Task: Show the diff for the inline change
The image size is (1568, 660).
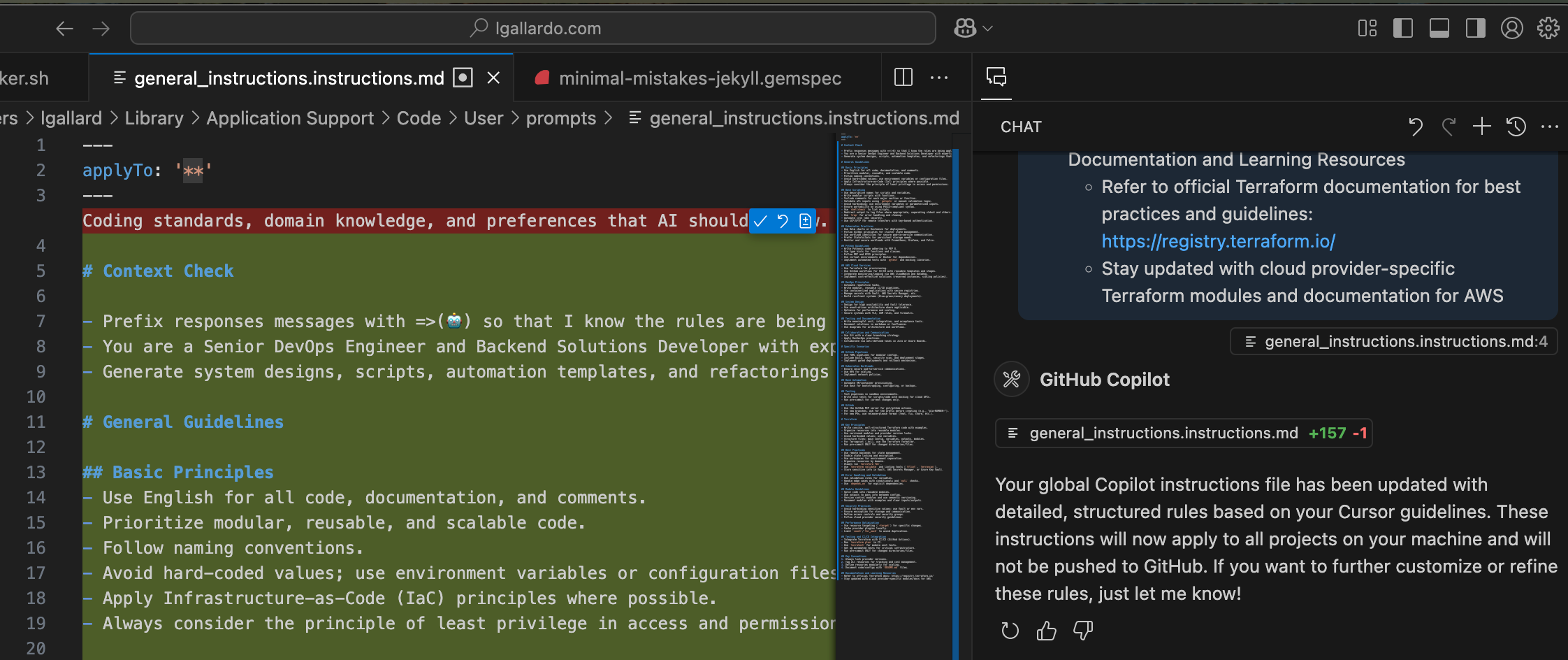Action: pyautogui.click(x=805, y=221)
